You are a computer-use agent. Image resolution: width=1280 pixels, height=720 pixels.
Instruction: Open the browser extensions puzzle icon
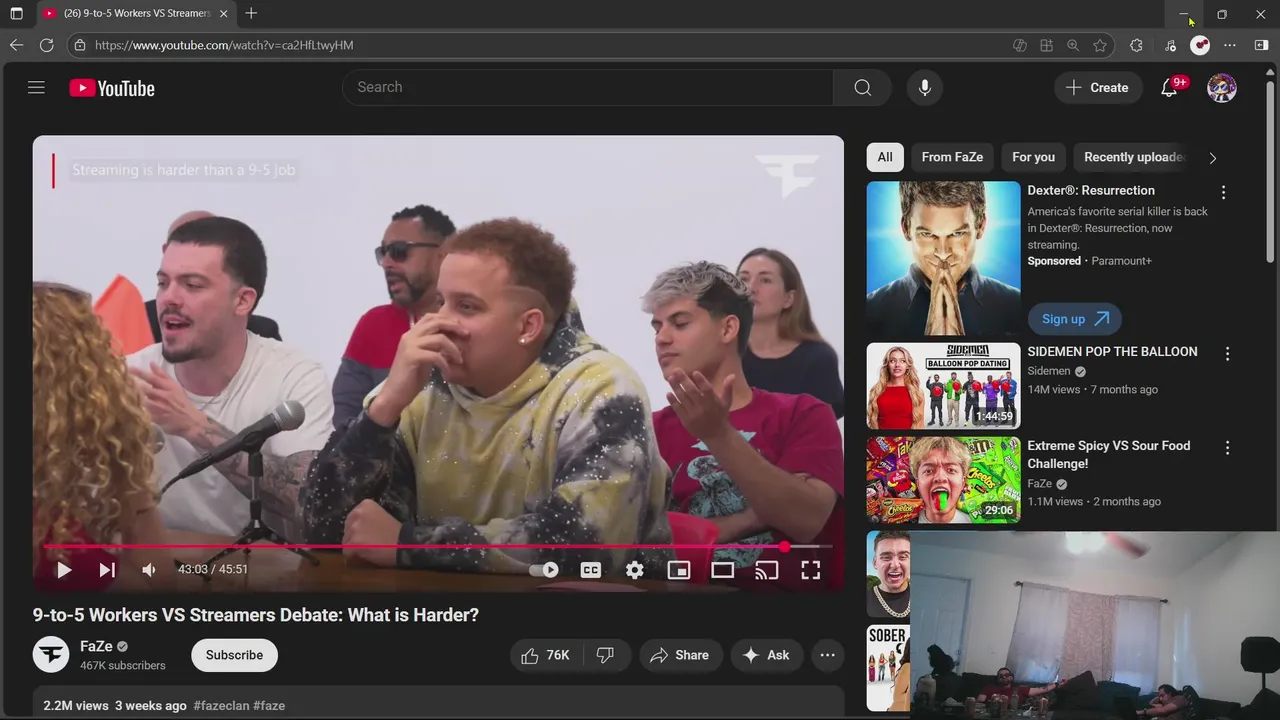1136,45
